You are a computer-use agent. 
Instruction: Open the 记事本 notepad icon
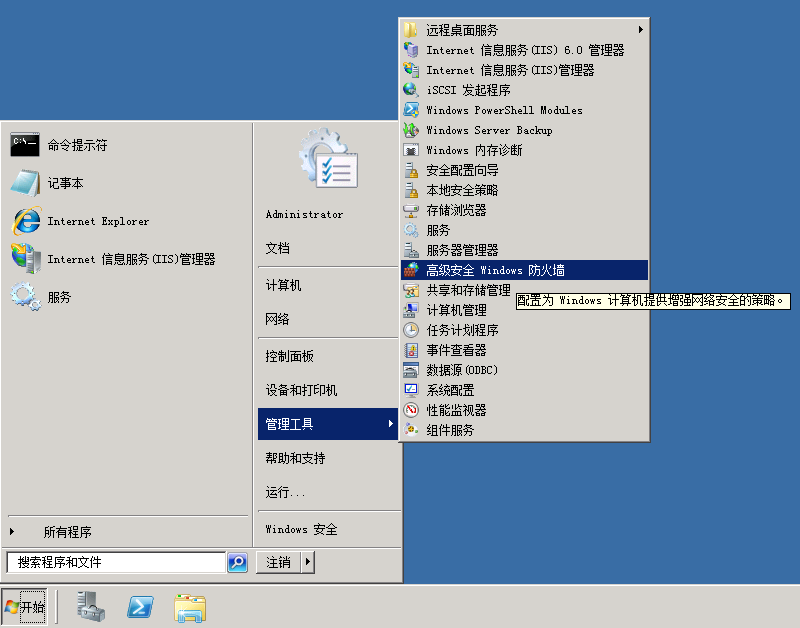point(24,183)
